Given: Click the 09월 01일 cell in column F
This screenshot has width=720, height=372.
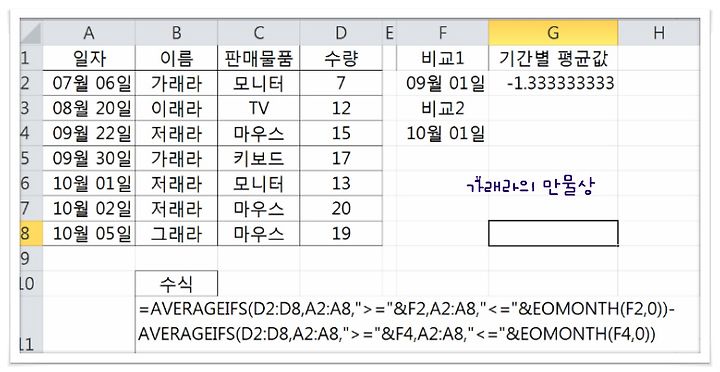Looking at the screenshot, I should pos(443,83).
